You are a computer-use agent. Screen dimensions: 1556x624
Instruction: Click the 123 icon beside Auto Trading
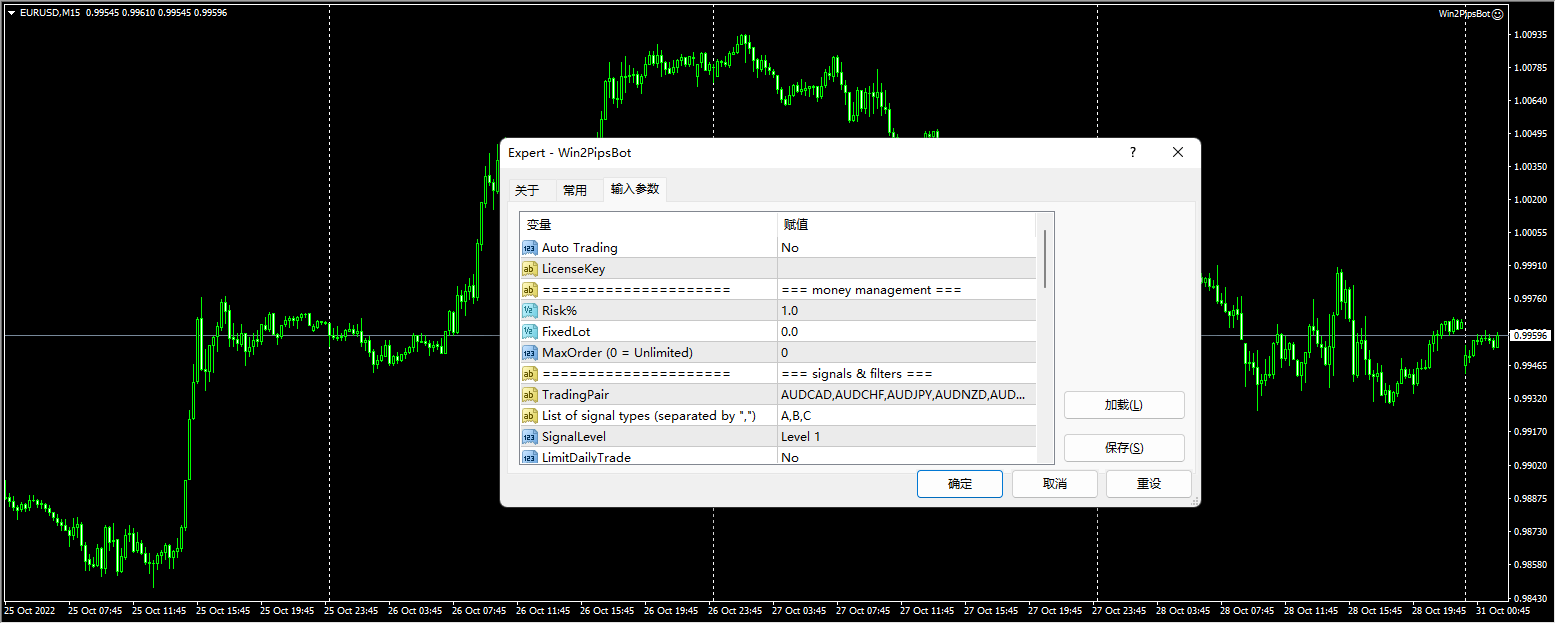tap(530, 247)
